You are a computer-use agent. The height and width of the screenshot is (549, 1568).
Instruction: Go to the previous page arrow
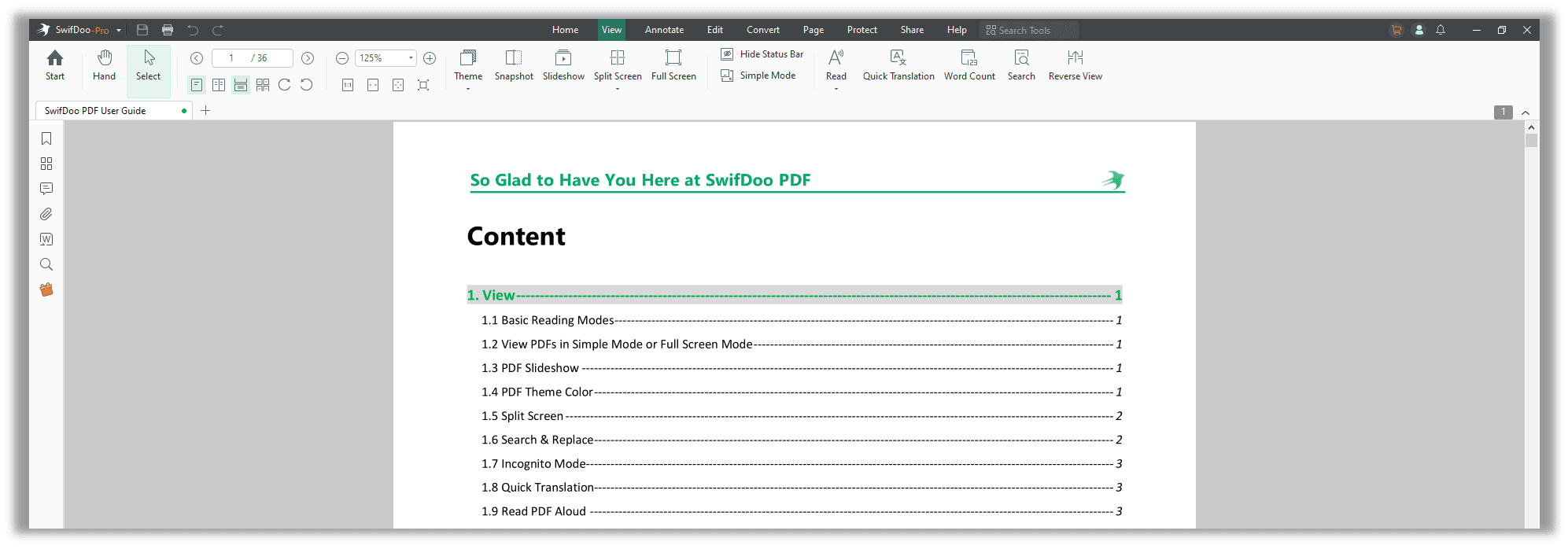[x=197, y=58]
